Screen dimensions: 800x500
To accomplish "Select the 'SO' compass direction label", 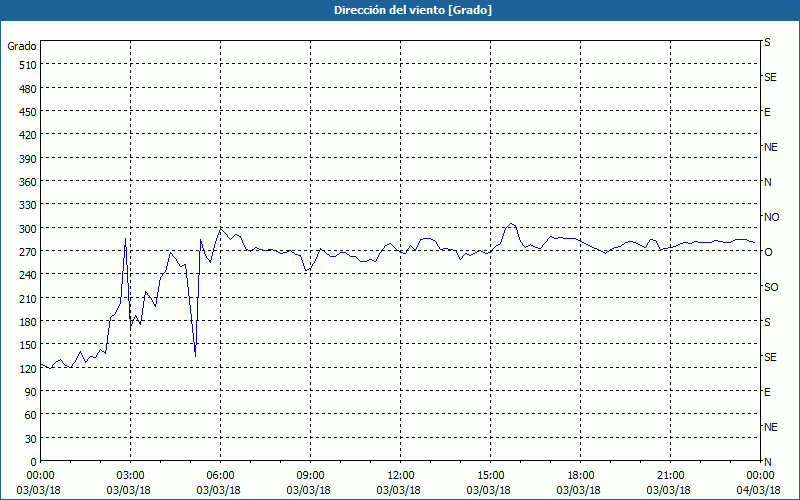I will coord(771,287).
